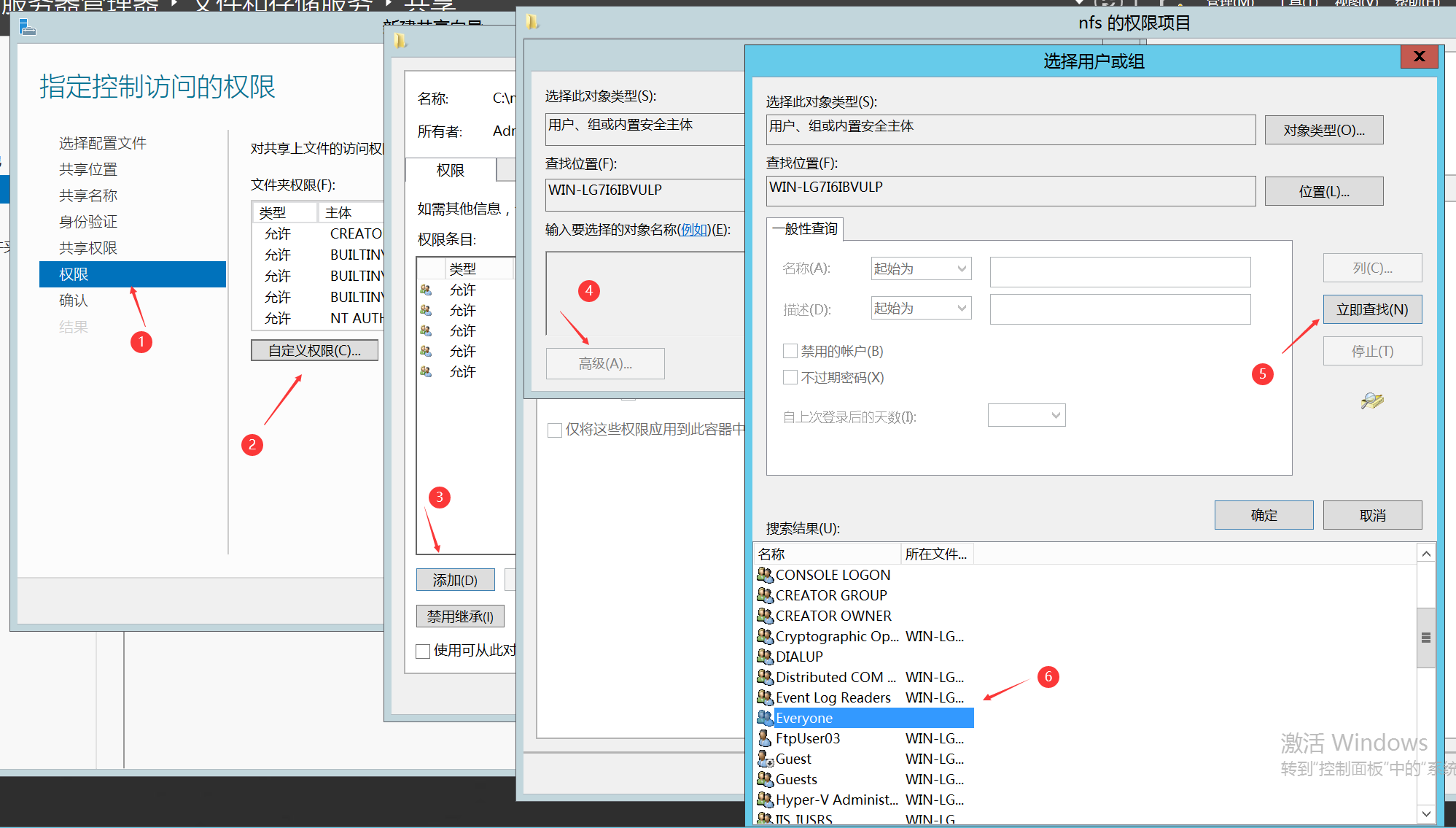Go to 共享名称 wizard step
Screen dimensions: 1456x828
tap(88, 196)
